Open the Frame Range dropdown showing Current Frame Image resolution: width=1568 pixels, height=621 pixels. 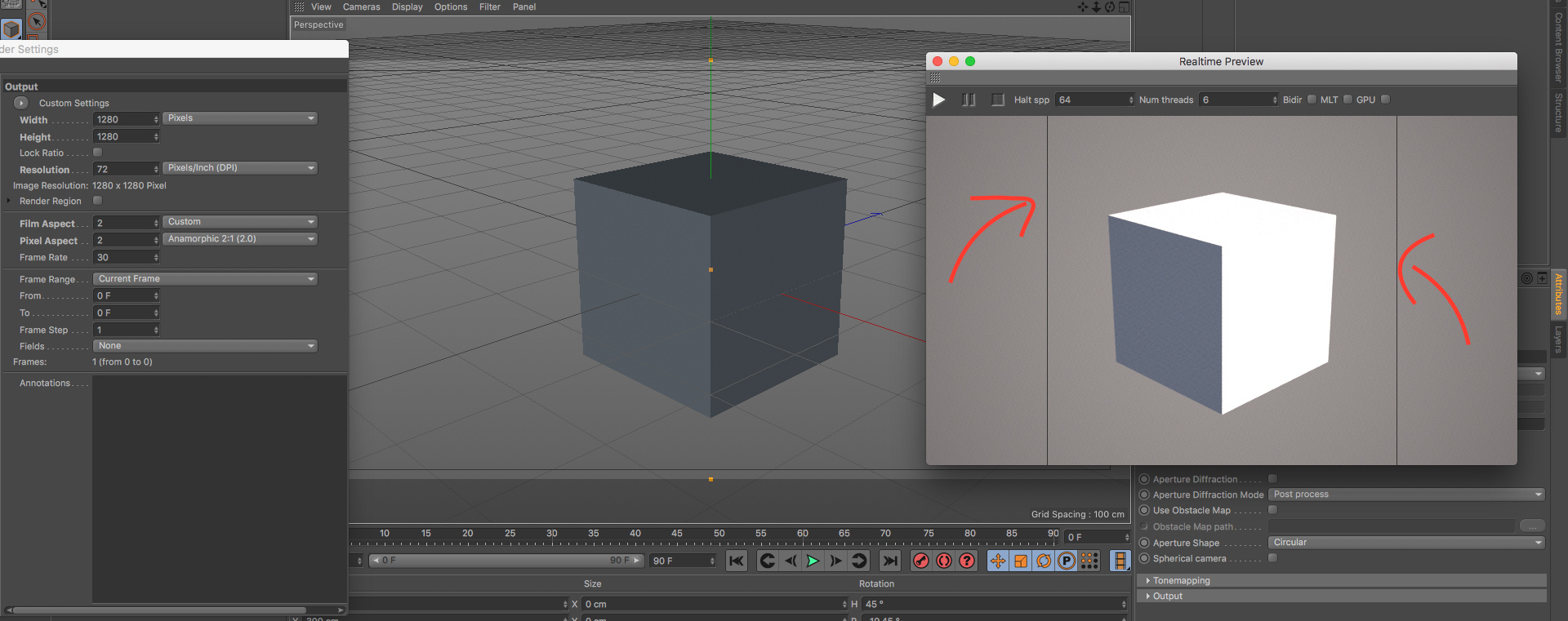tap(205, 279)
